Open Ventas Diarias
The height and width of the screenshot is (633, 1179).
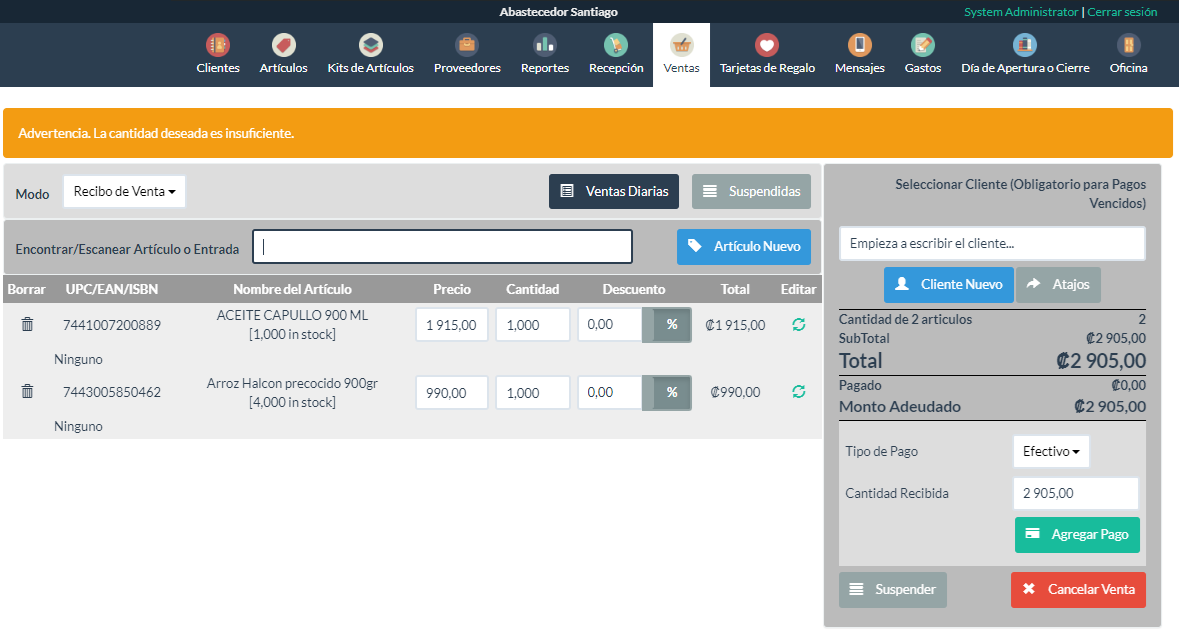(x=614, y=191)
